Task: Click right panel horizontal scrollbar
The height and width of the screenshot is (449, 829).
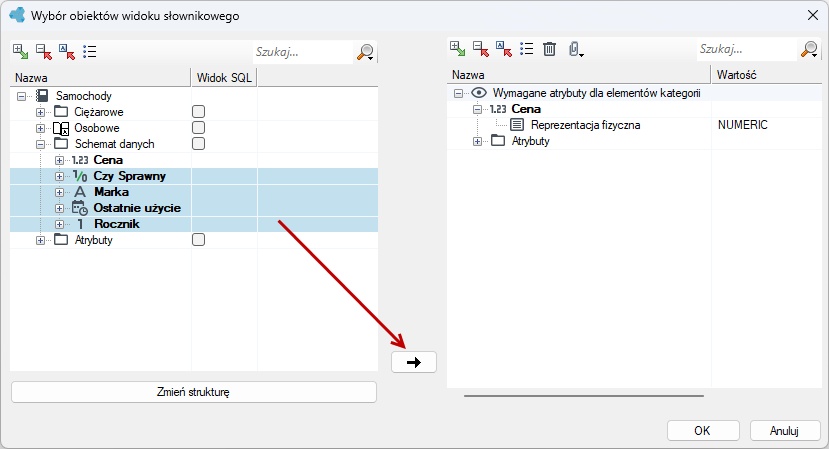Action: (584, 396)
